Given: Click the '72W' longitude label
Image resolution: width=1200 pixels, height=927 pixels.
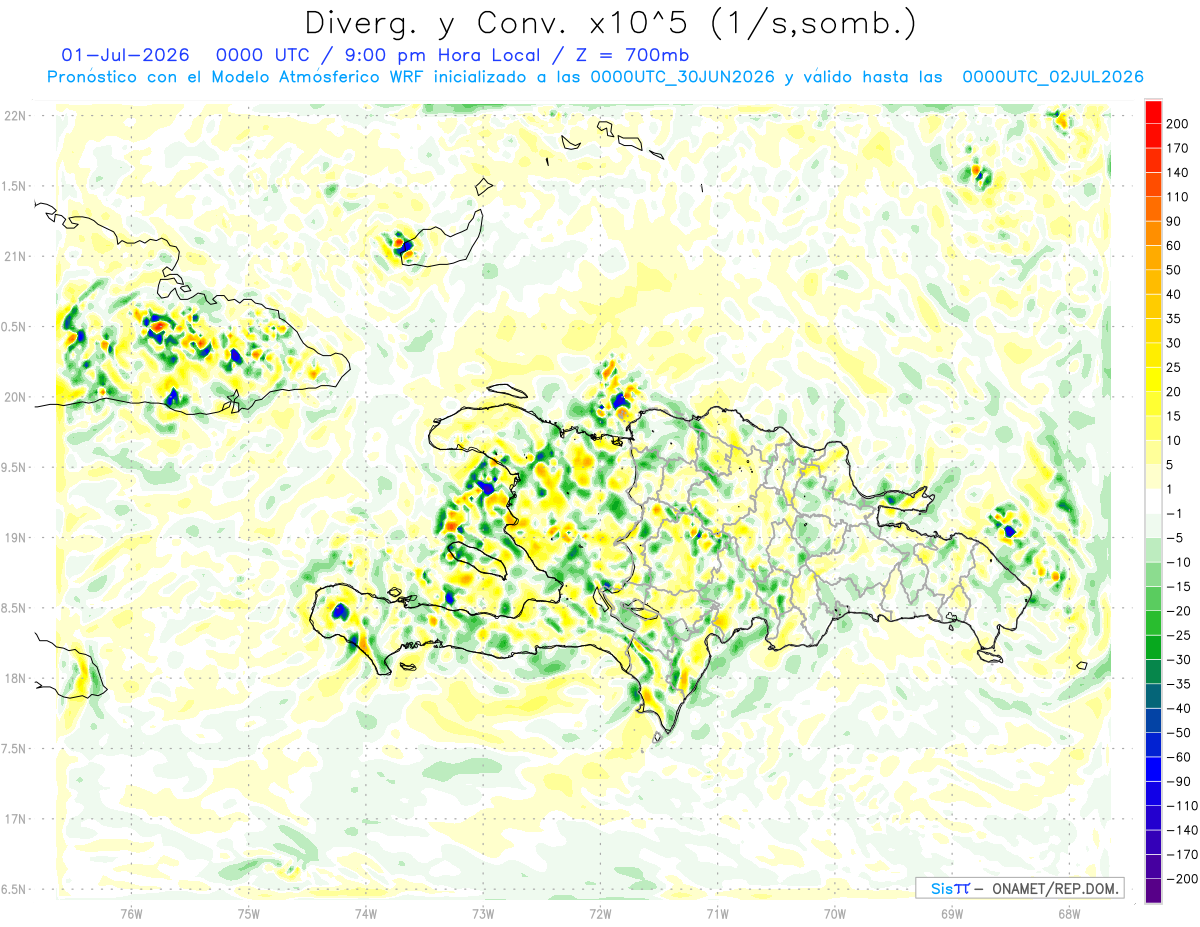Looking at the screenshot, I should coord(600,914).
